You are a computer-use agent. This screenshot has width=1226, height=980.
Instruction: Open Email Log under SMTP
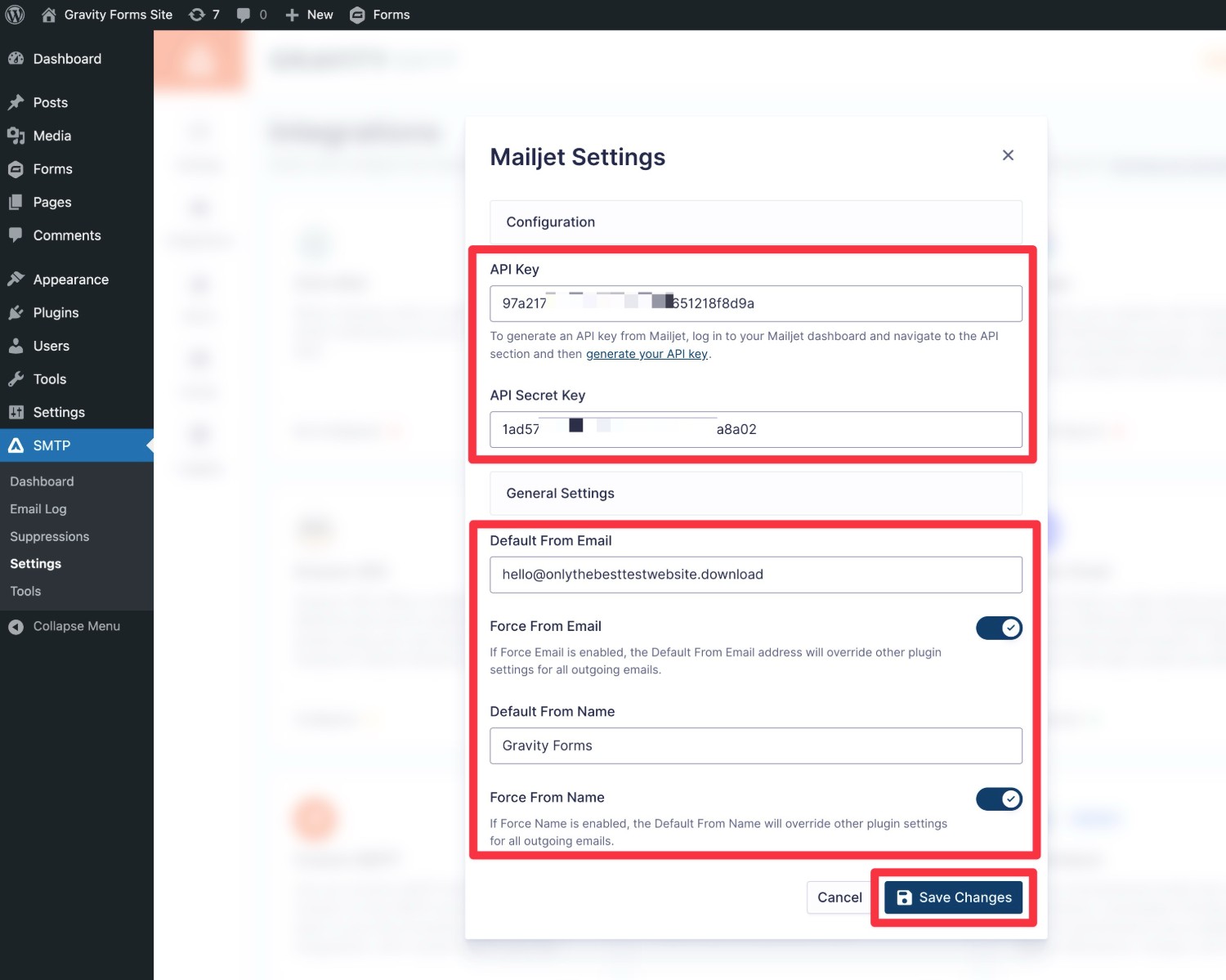point(38,509)
